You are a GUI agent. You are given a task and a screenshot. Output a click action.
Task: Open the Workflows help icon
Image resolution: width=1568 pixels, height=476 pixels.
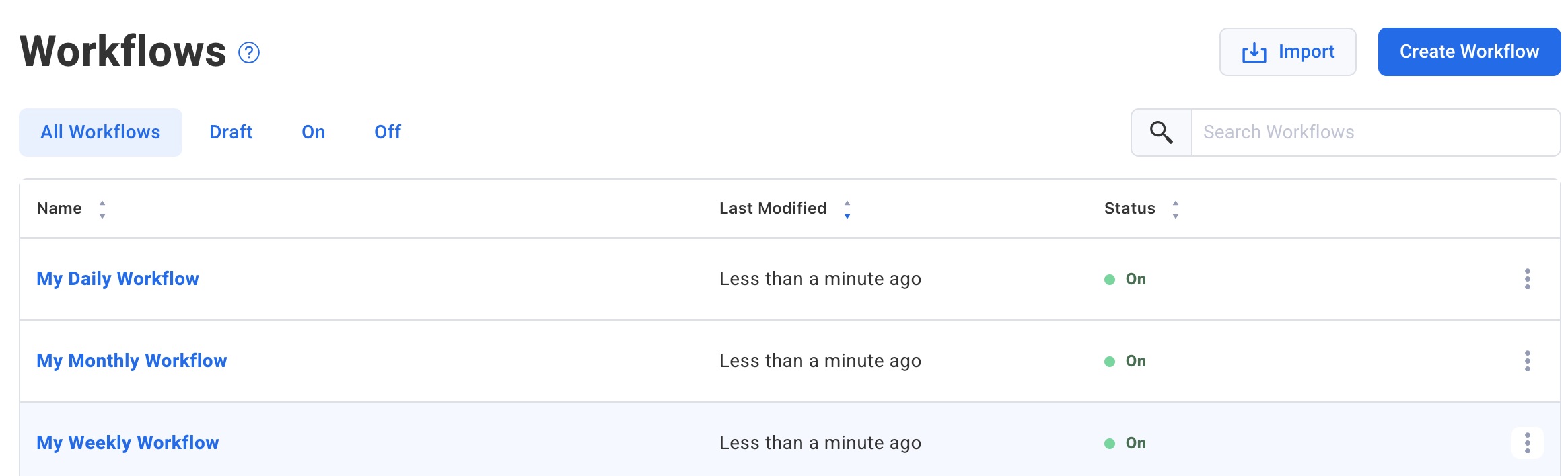247,52
